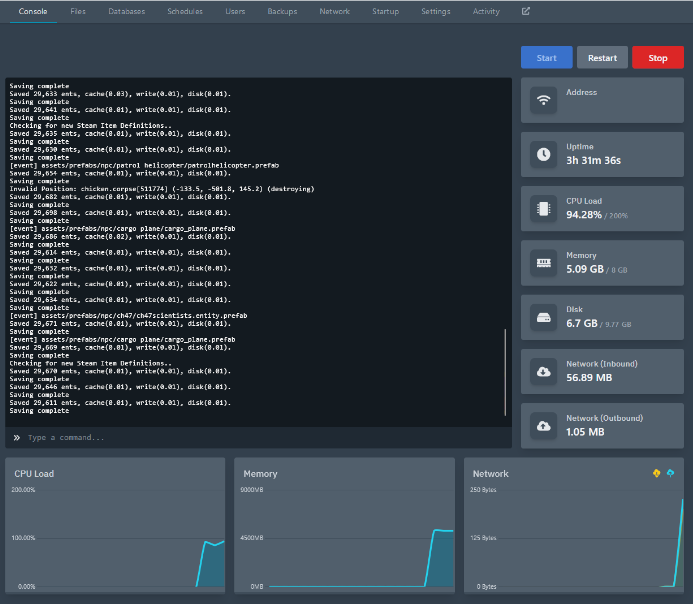Click the wifi Address icon
The width and height of the screenshot is (693, 604).
tap(544, 100)
